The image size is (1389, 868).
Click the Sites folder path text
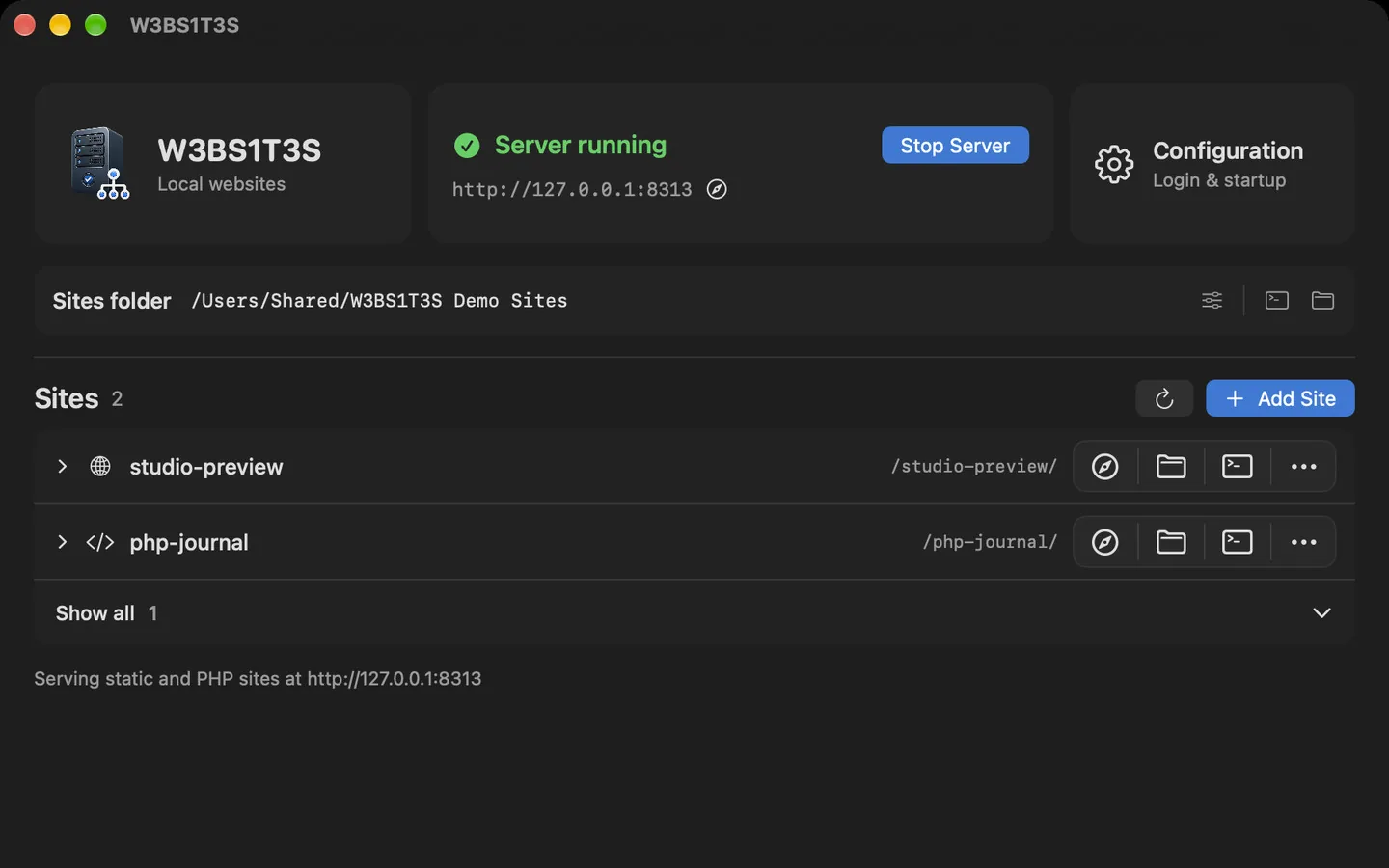click(379, 301)
